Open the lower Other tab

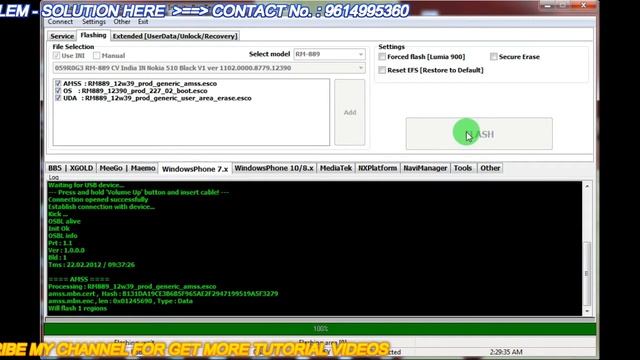[x=490, y=168]
